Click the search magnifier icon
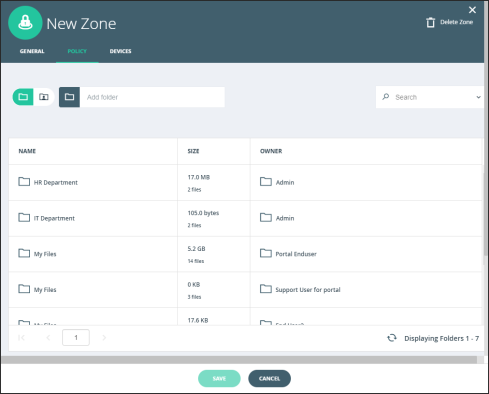The width and height of the screenshot is (489, 394). click(386, 97)
